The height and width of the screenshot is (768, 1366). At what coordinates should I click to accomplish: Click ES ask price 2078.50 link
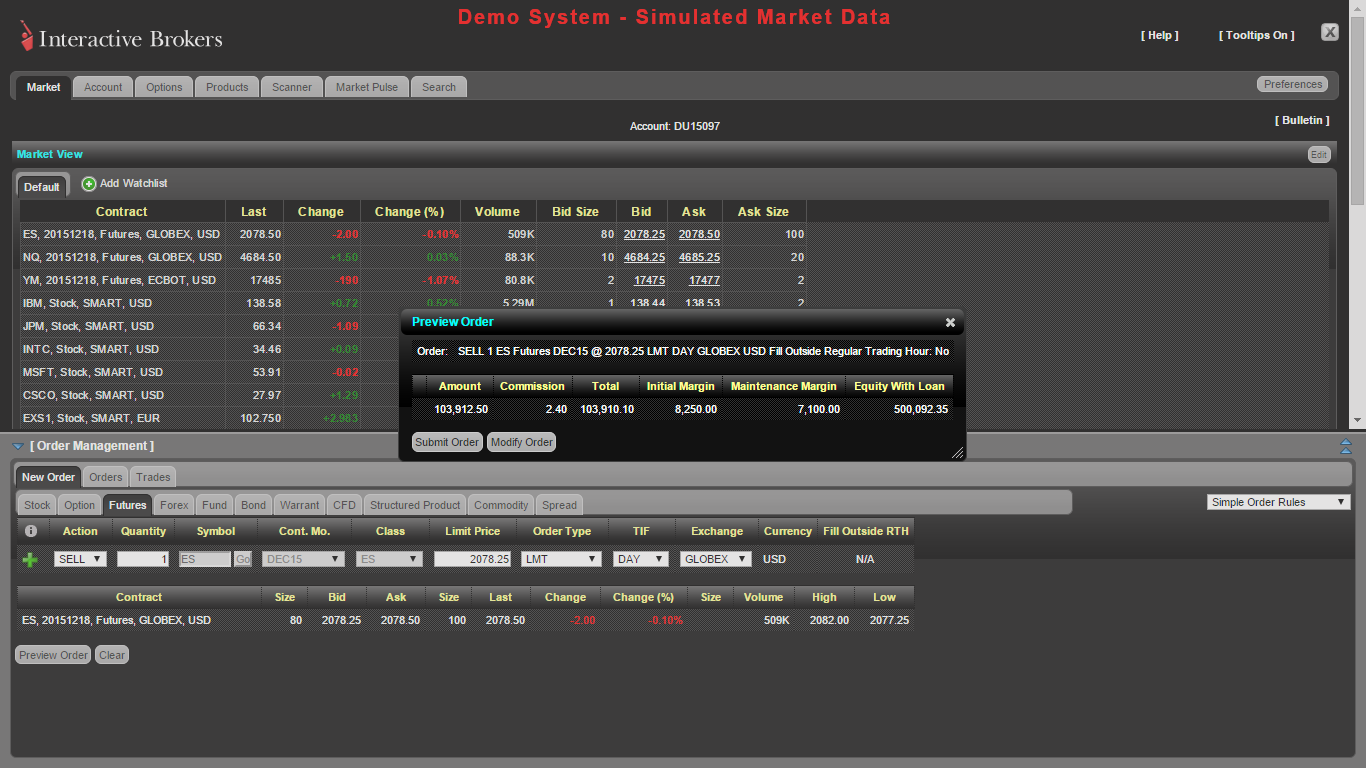(x=699, y=234)
